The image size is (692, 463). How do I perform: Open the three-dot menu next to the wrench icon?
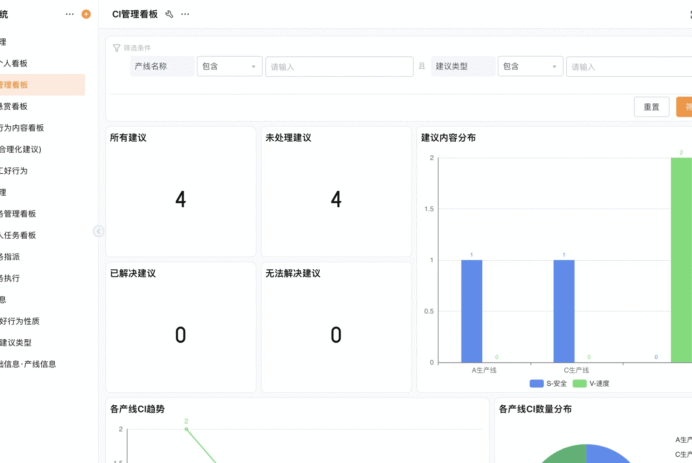185,14
